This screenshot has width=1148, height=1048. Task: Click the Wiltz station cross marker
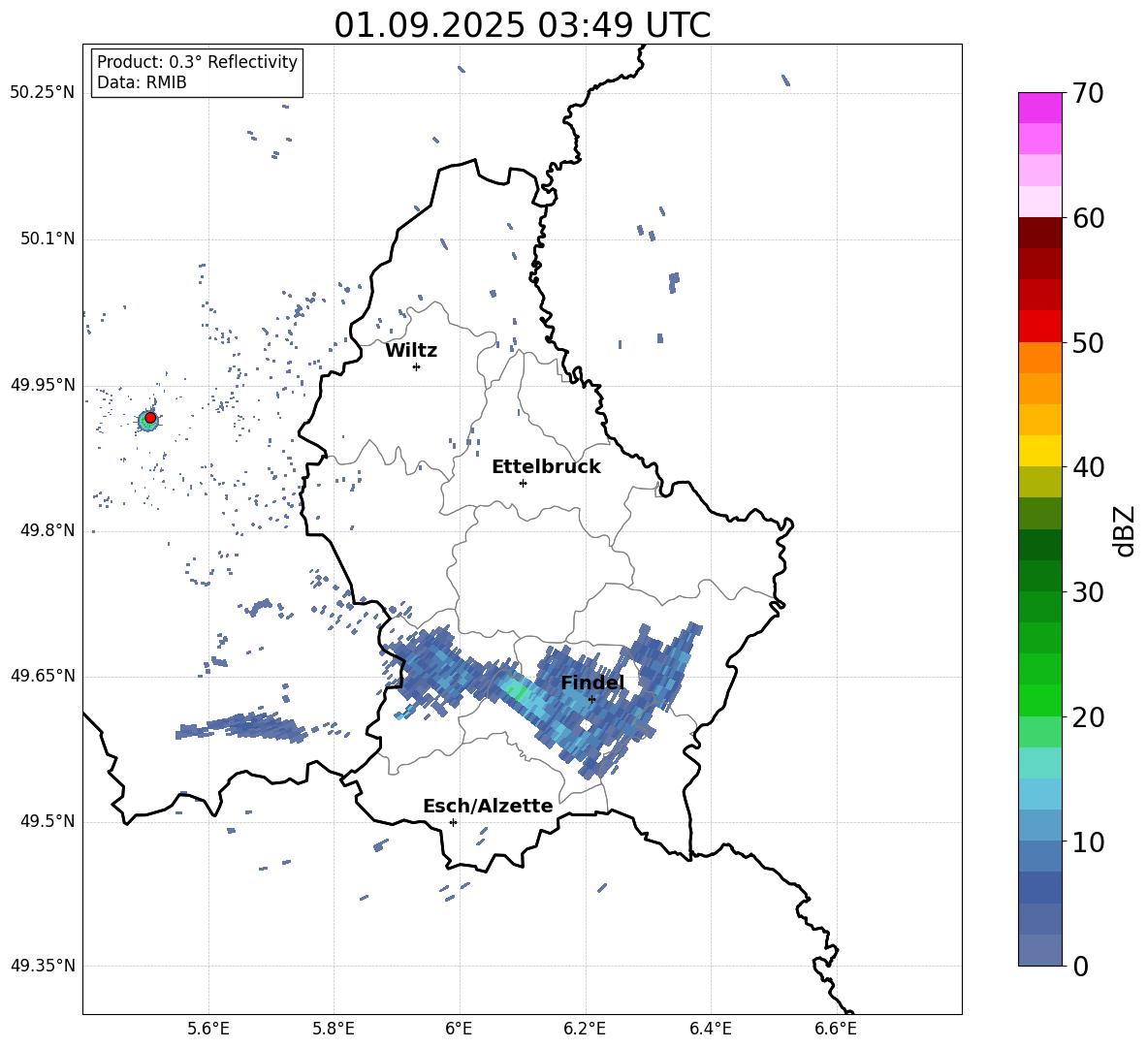[x=417, y=366]
